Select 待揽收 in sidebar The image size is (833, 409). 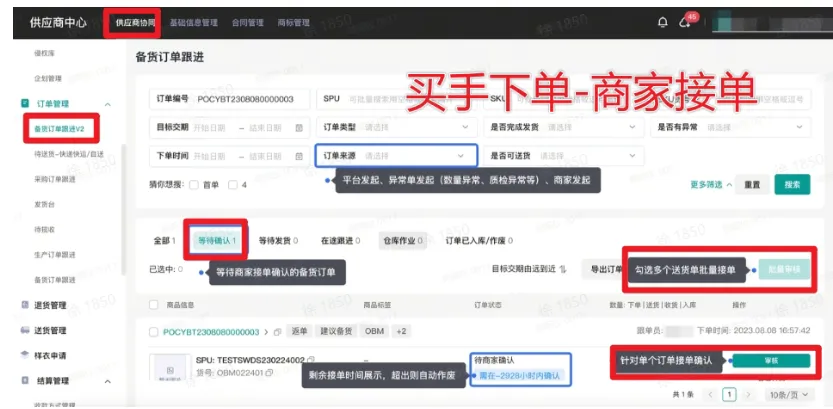click(44, 229)
